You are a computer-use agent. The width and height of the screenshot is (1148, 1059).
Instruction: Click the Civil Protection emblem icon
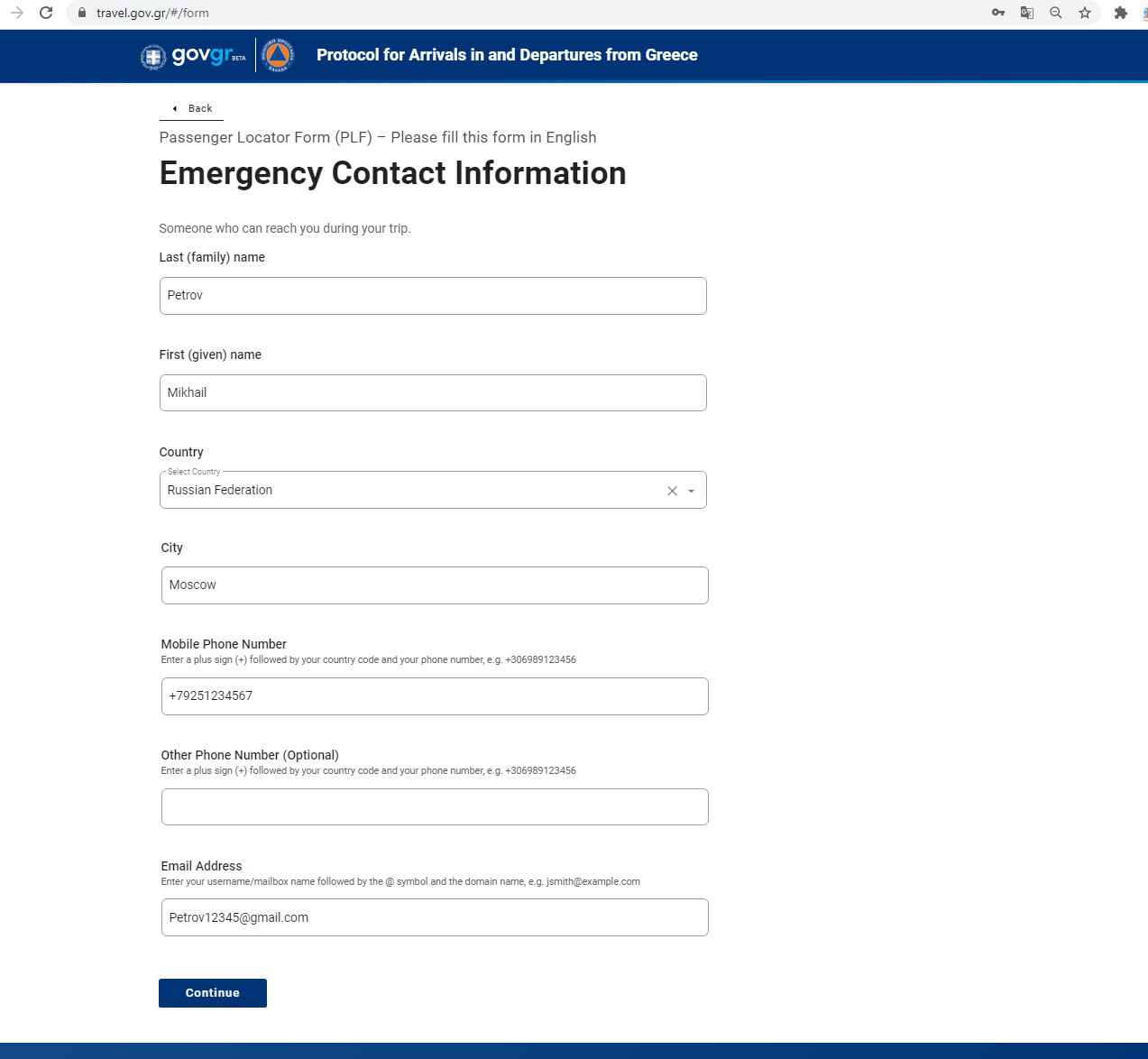click(x=278, y=56)
